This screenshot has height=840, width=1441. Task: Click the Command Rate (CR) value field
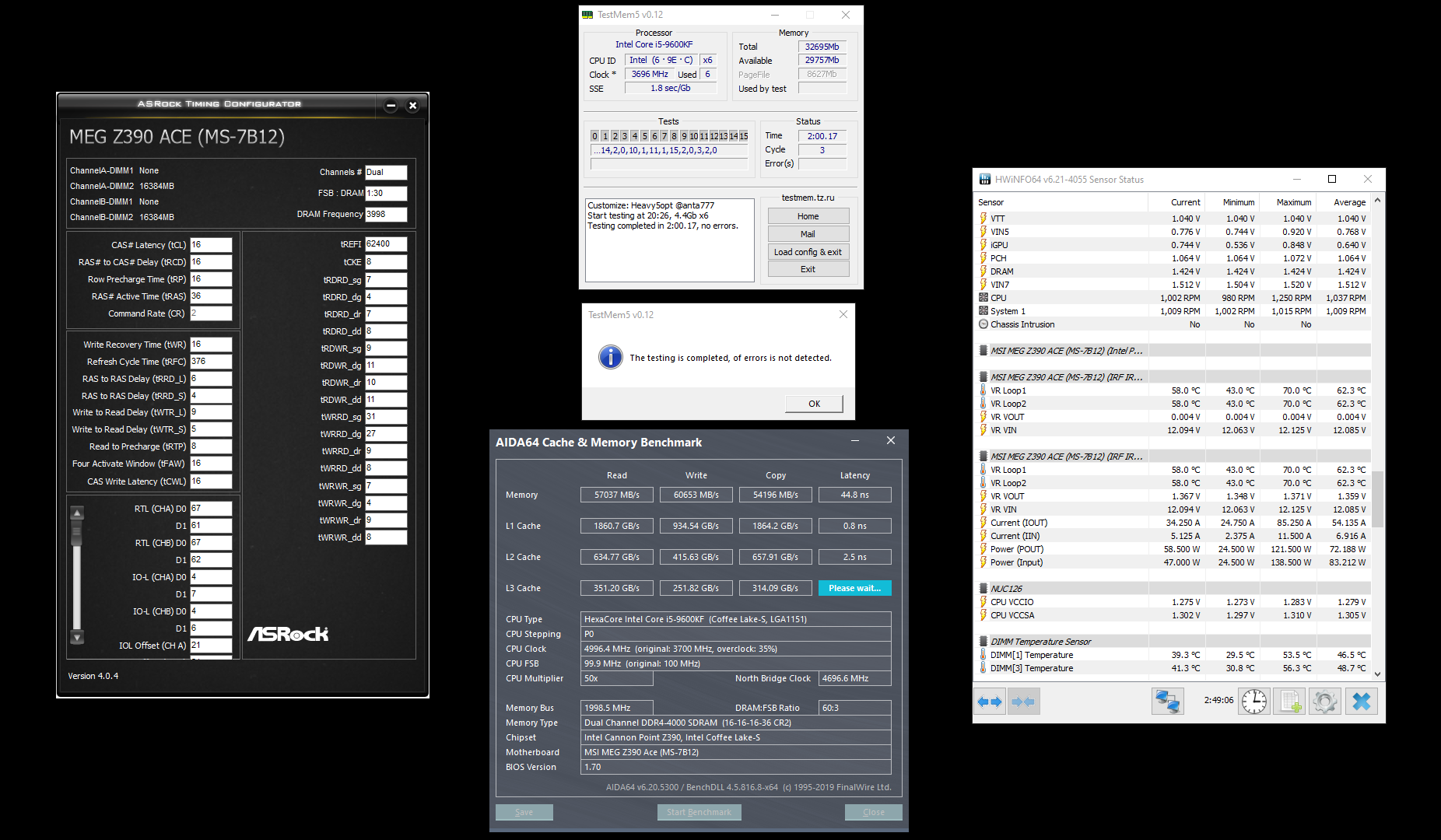pos(211,313)
